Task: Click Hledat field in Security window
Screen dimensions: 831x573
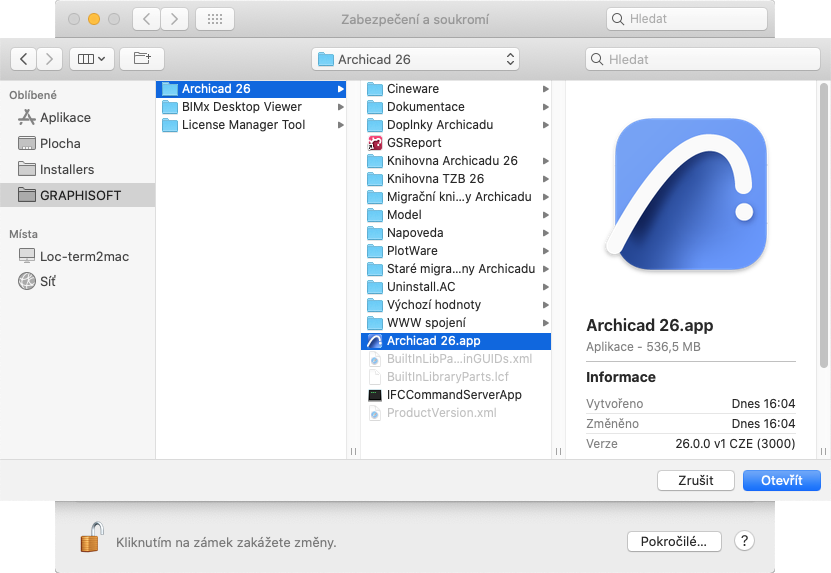Action: coord(687,19)
